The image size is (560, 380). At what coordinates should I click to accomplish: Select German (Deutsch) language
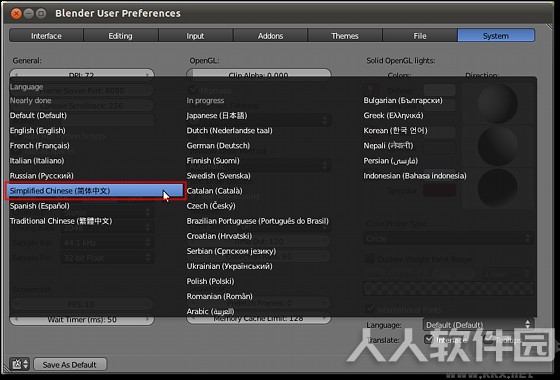pyautogui.click(x=218, y=145)
